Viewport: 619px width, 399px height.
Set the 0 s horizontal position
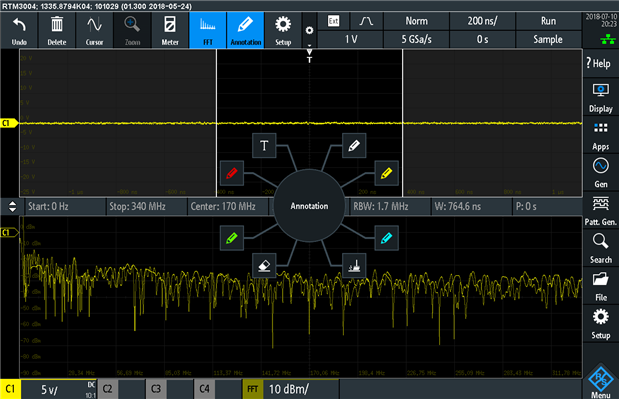[482, 39]
